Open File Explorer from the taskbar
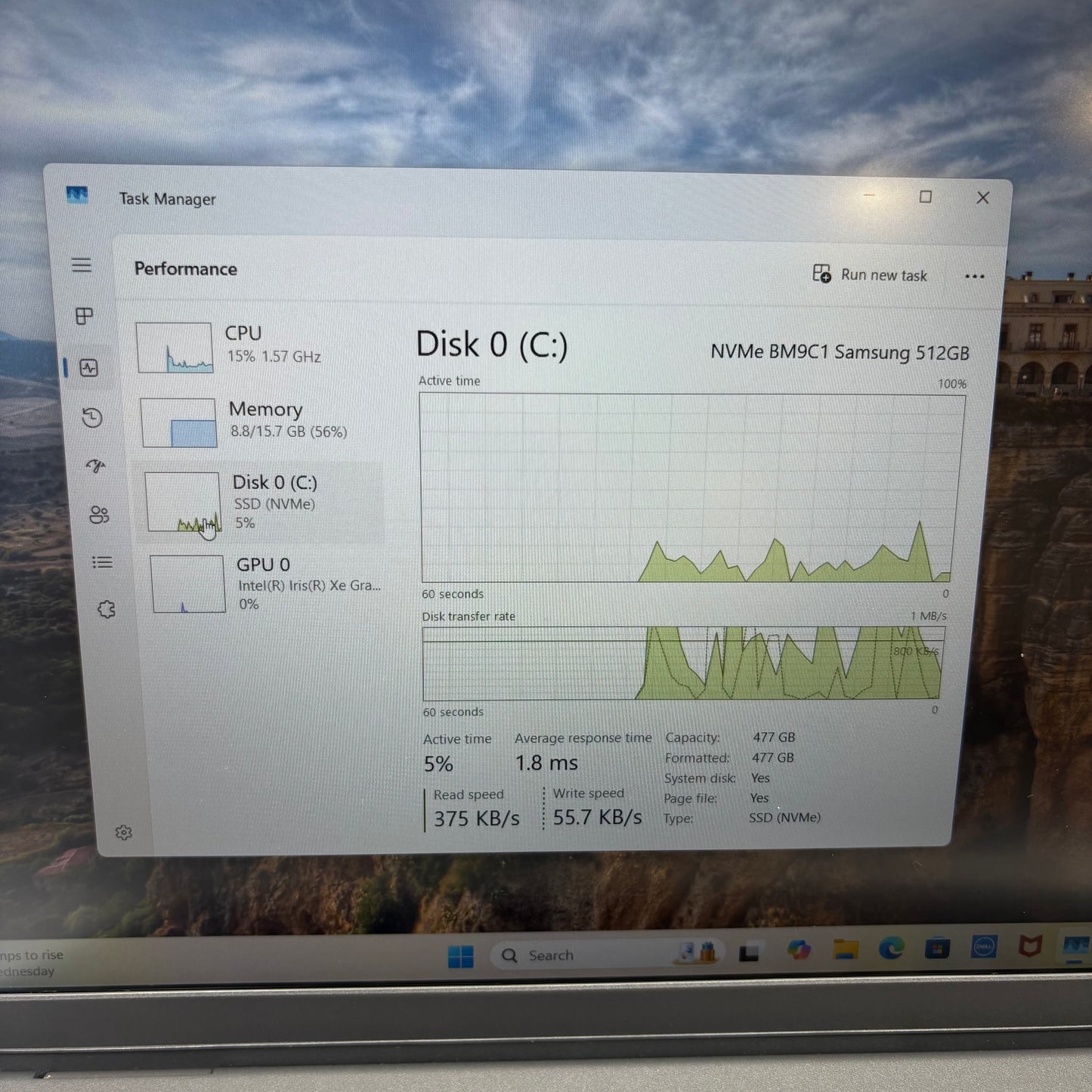 (x=846, y=949)
